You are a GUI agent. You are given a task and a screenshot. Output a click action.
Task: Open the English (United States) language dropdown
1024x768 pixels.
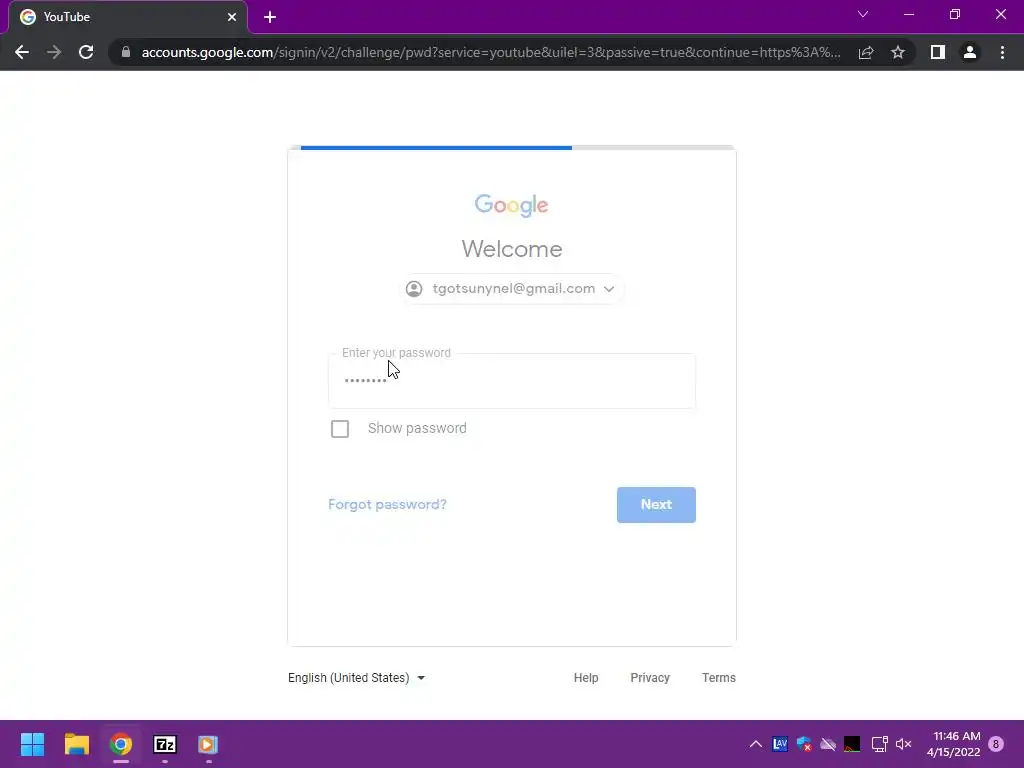click(357, 678)
